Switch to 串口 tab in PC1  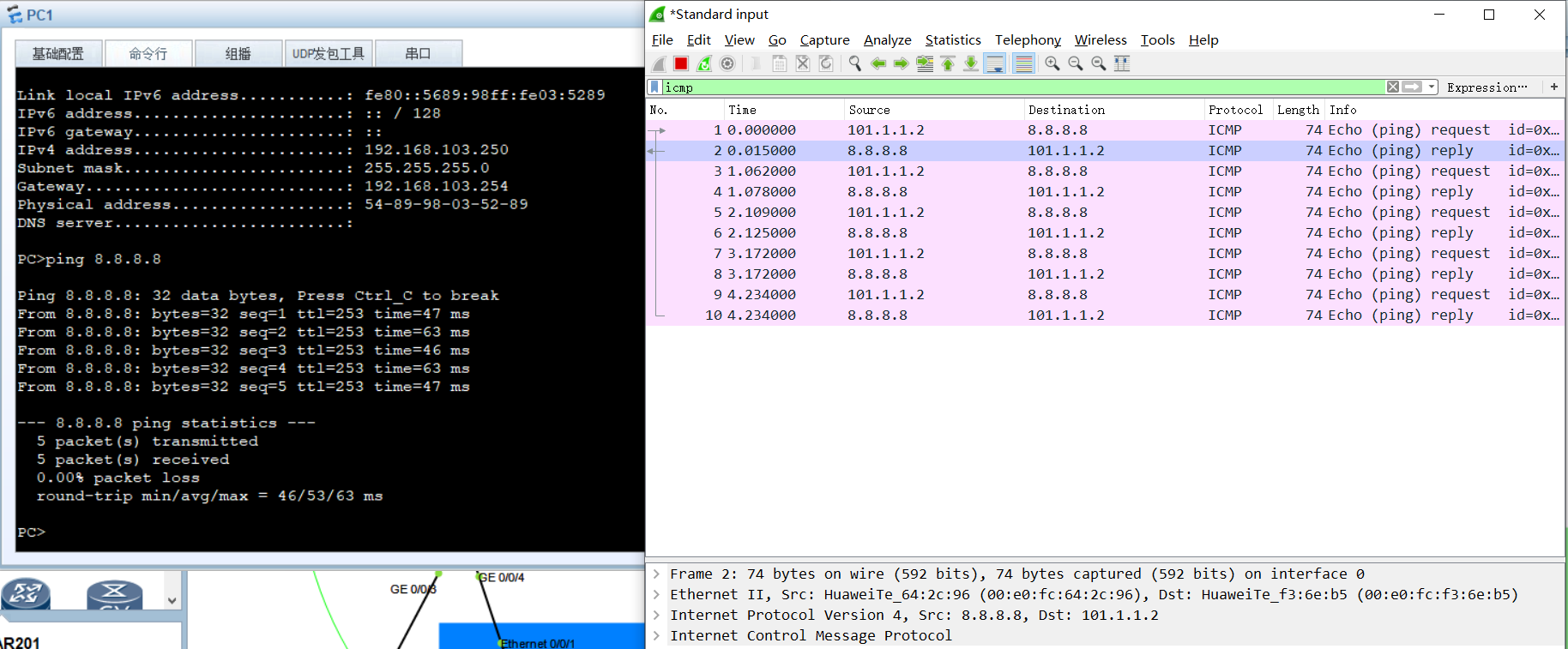pyautogui.click(x=419, y=53)
